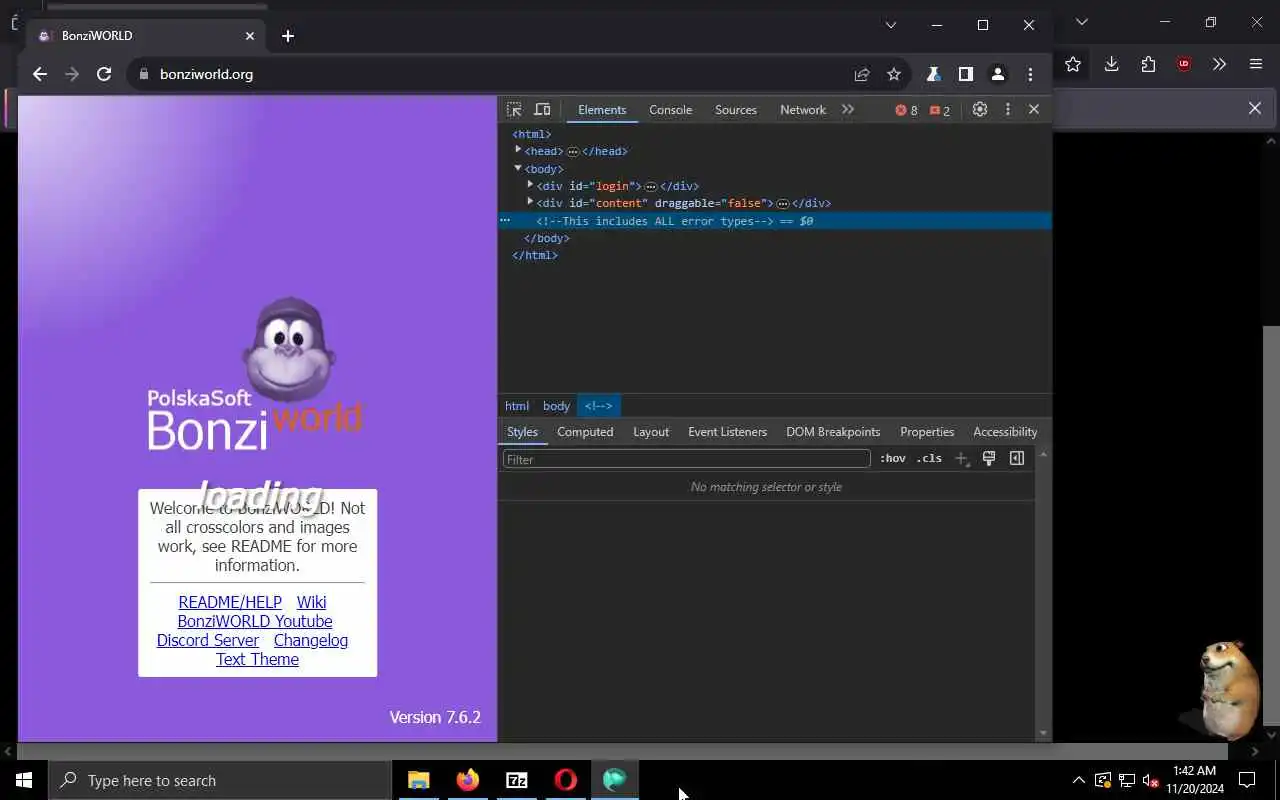Expand the div id login node
The width and height of the screenshot is (1280, 800).
tap(530, 185)
